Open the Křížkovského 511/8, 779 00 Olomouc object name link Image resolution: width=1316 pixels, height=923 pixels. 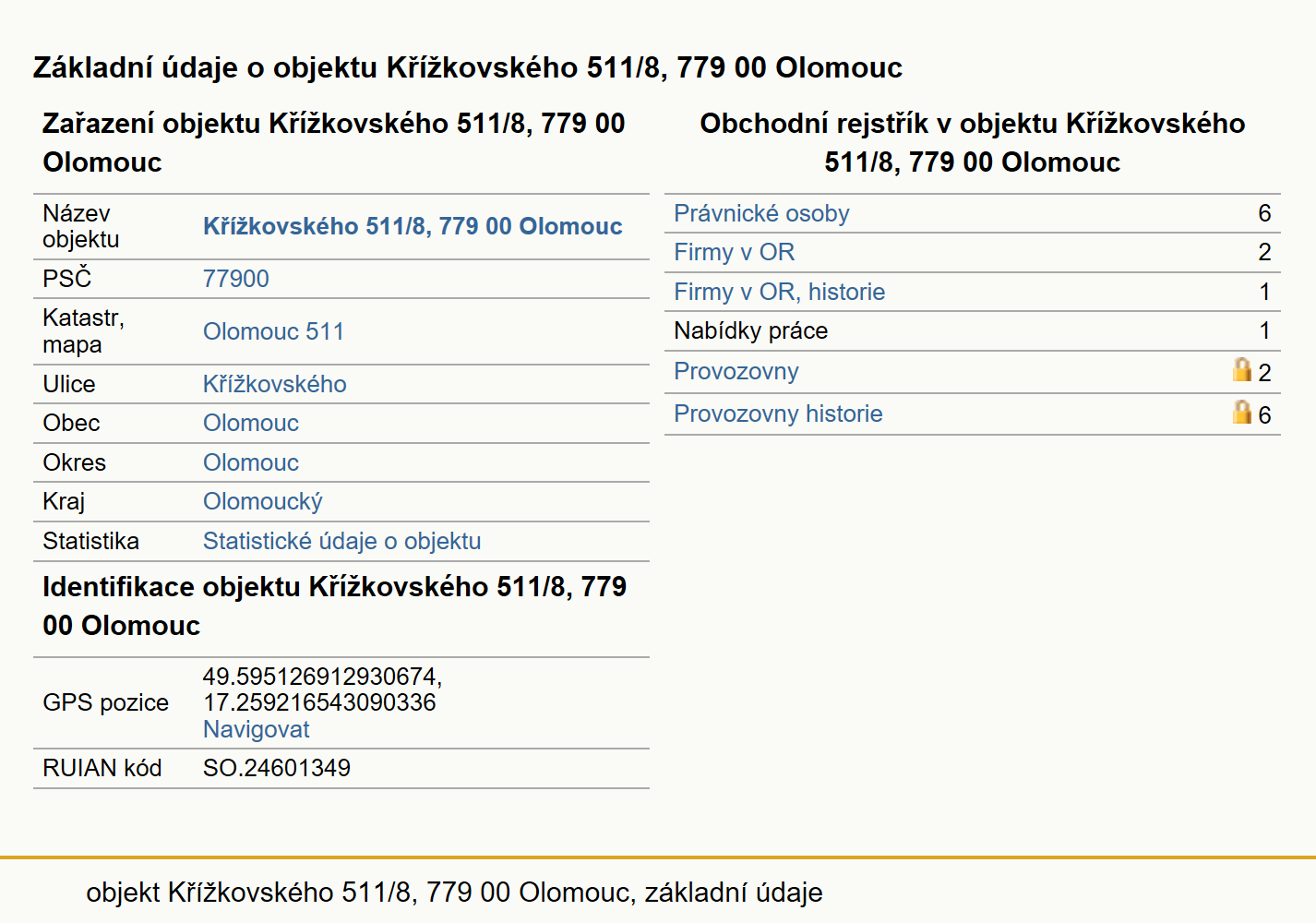[x=413, y=226]
